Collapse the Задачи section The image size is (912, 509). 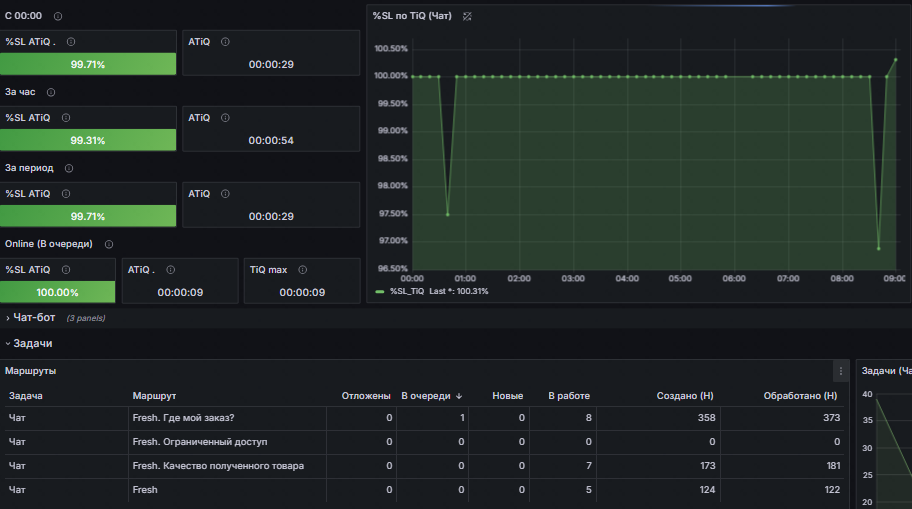click(x=33, y=344)
